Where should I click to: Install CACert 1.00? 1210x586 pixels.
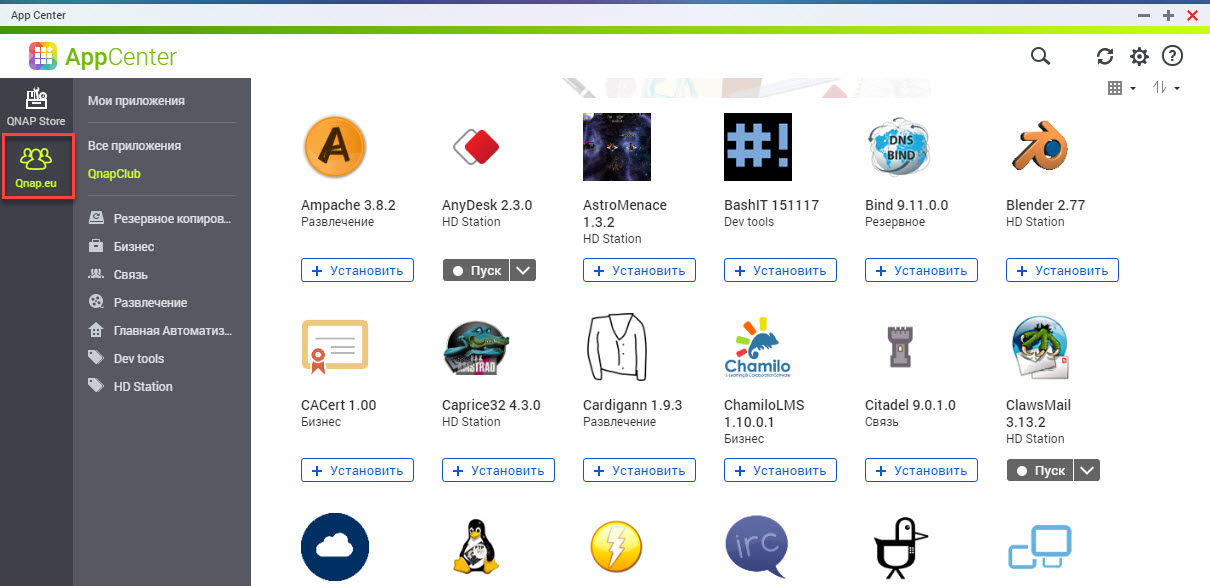pos(357,470)
